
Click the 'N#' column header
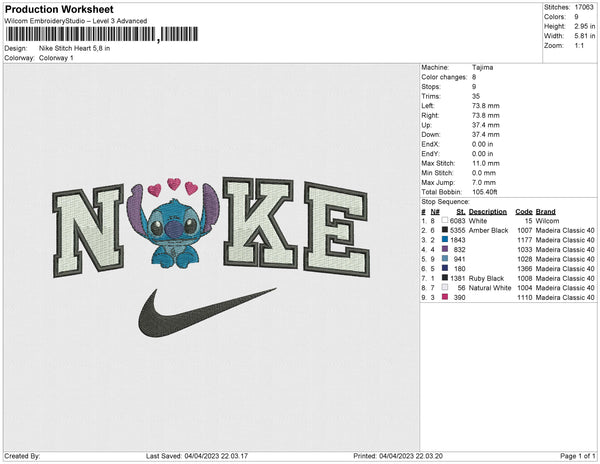click(x=435, y=212)
